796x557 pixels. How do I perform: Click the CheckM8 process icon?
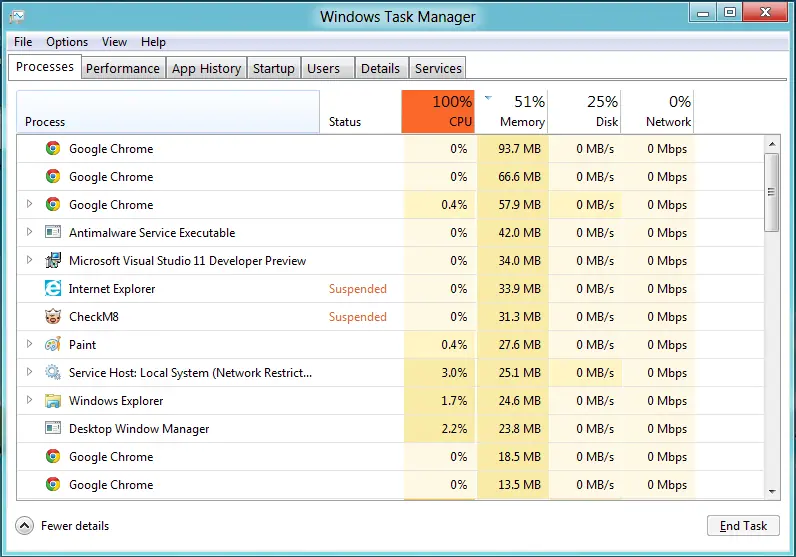pyautogui.click(x=53, y=317)
